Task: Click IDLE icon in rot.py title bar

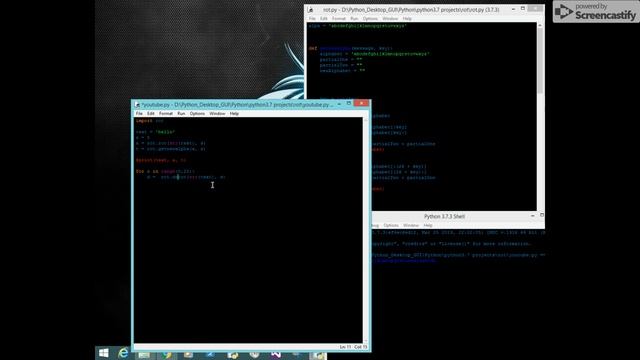Action: pyautogui.click(x=311, y=10)
